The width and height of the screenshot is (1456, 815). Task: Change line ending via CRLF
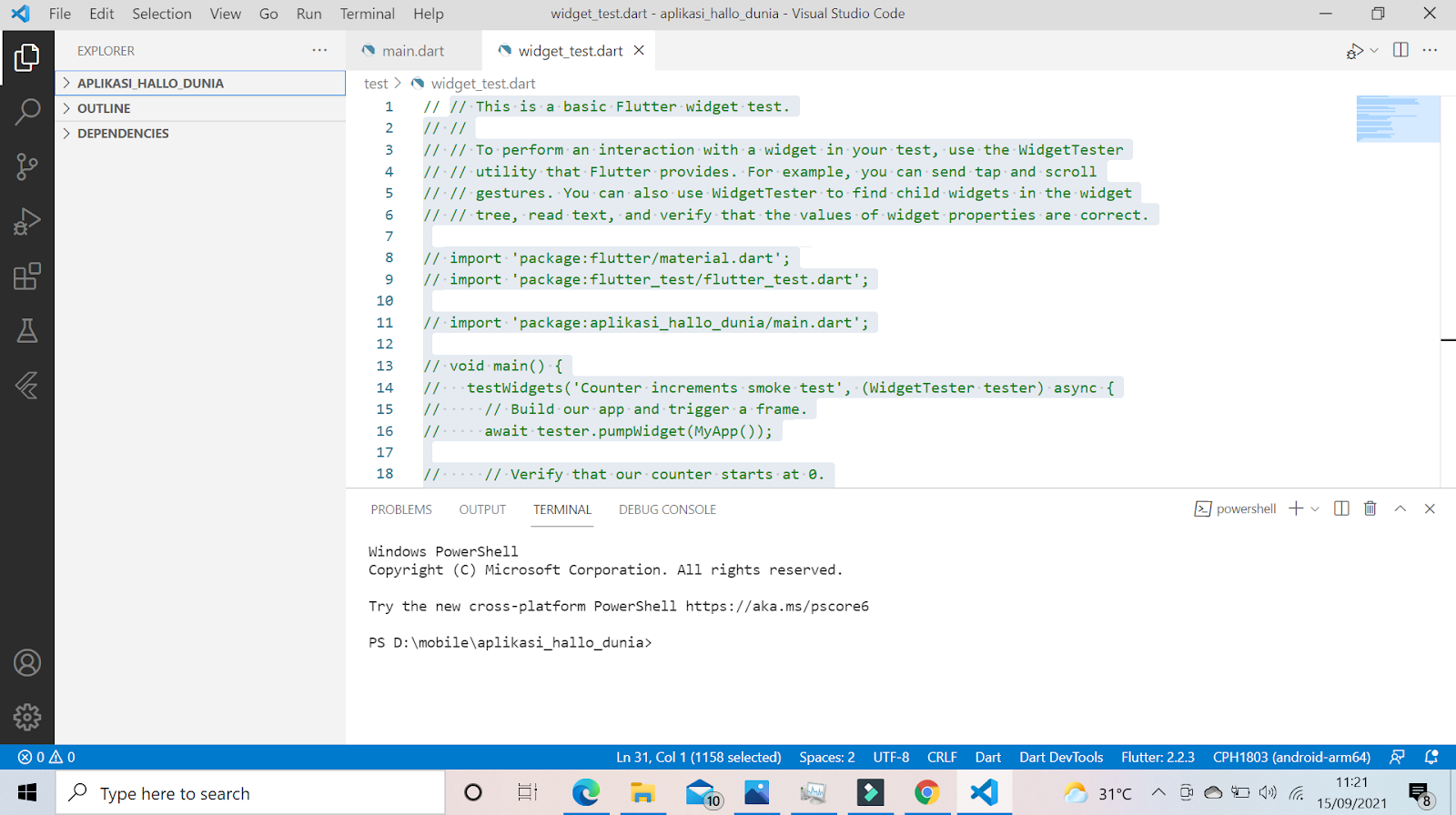coord(942,757)
